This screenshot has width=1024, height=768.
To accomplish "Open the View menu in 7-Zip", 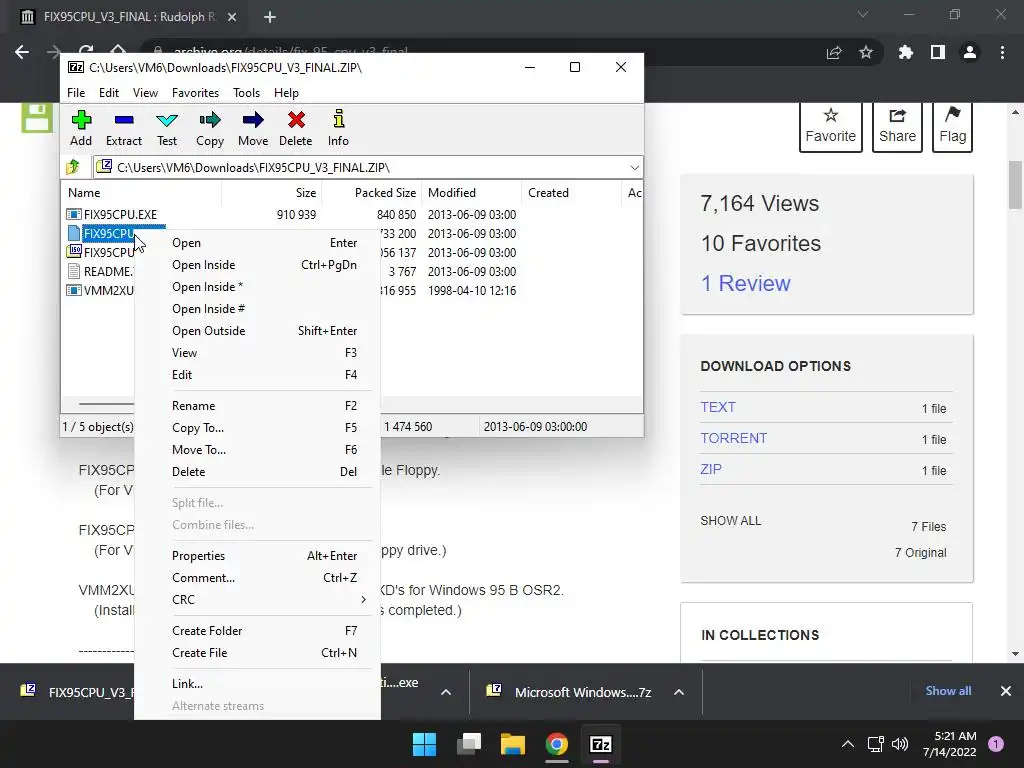I will (145, 93).
